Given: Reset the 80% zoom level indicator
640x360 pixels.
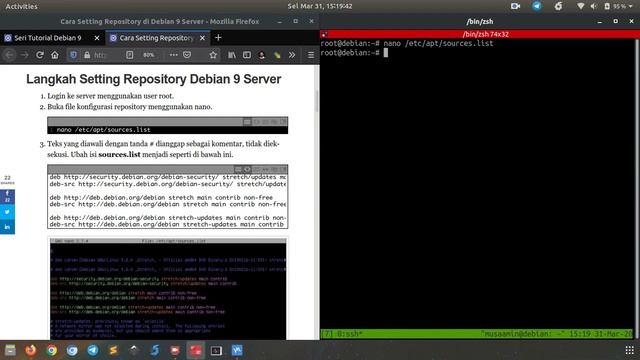Looking at the screenshot, I should (x=149, y=55).
